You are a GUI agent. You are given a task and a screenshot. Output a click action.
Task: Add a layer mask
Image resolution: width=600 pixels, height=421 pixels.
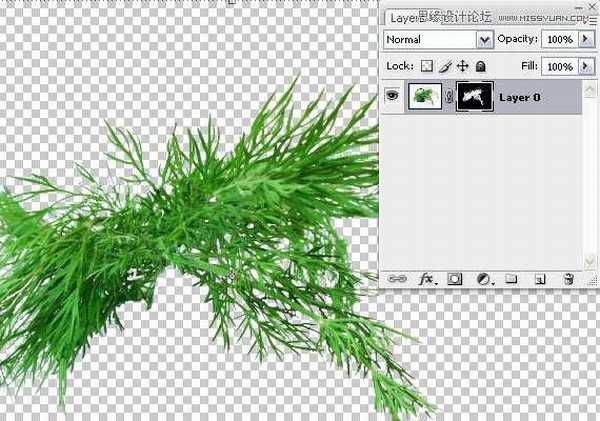453,280
